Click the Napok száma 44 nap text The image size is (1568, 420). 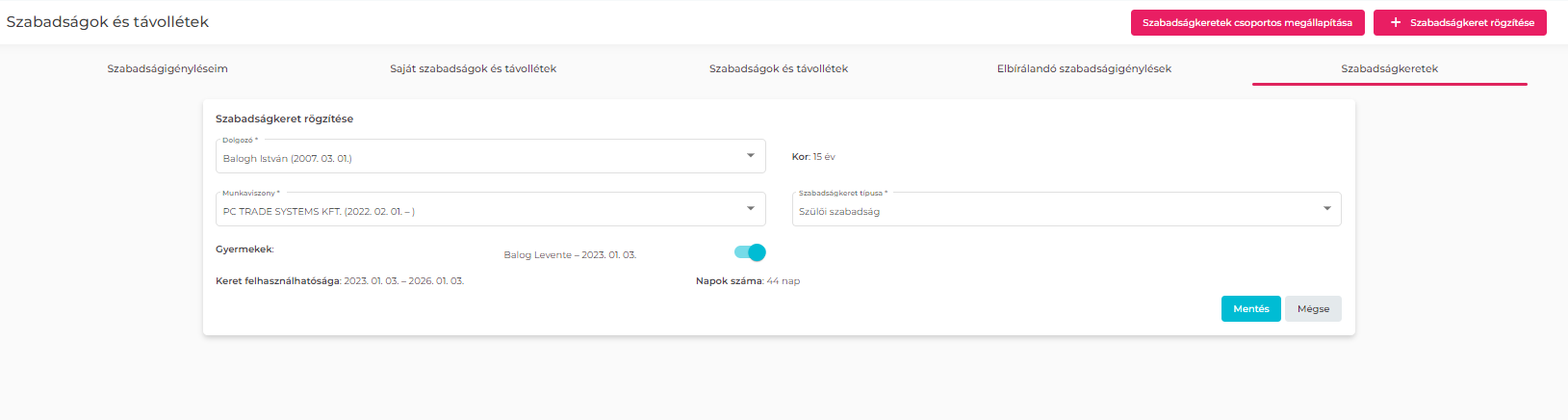pos(748,281)
